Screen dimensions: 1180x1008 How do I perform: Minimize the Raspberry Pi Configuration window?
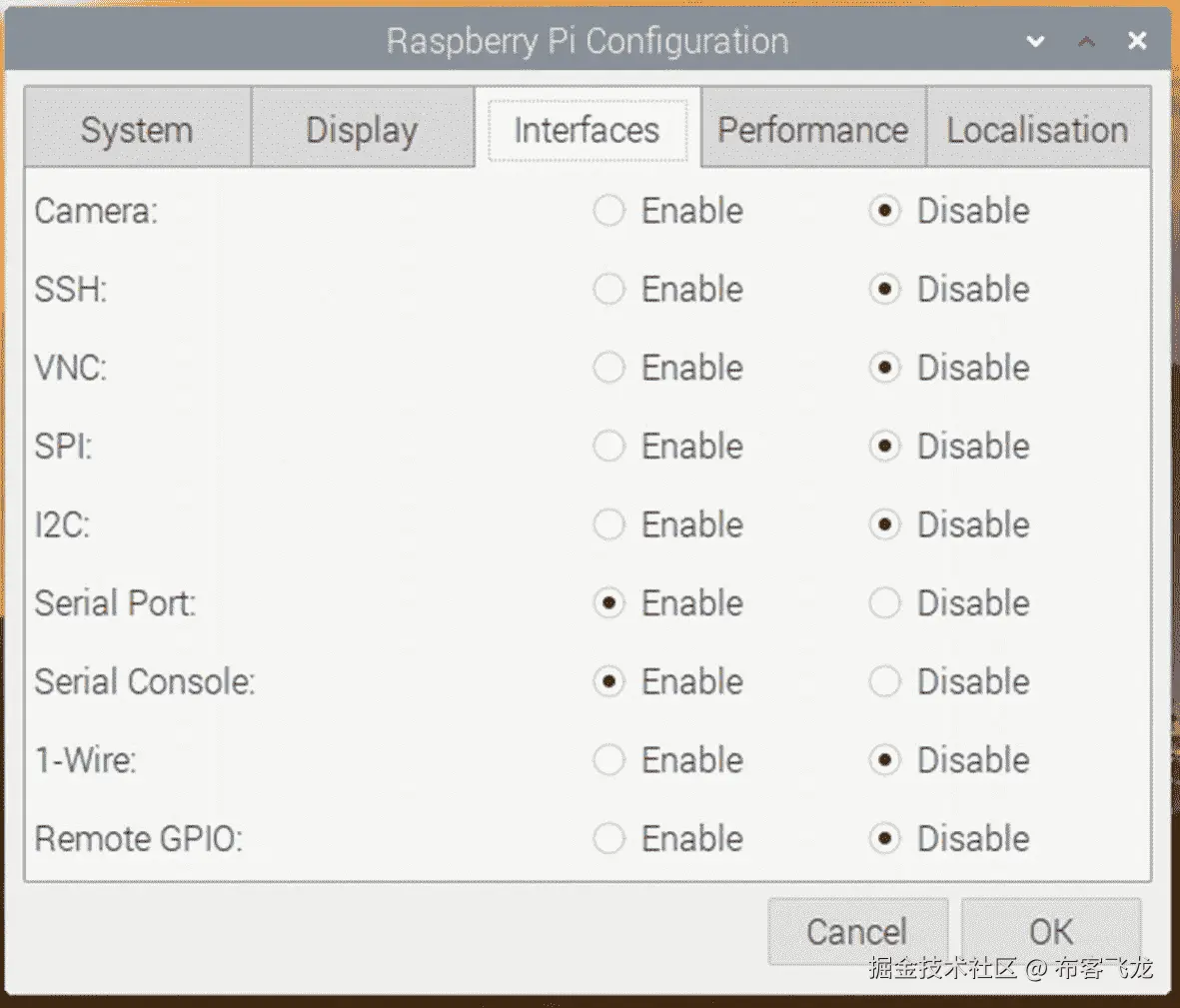coord(1036,42)
